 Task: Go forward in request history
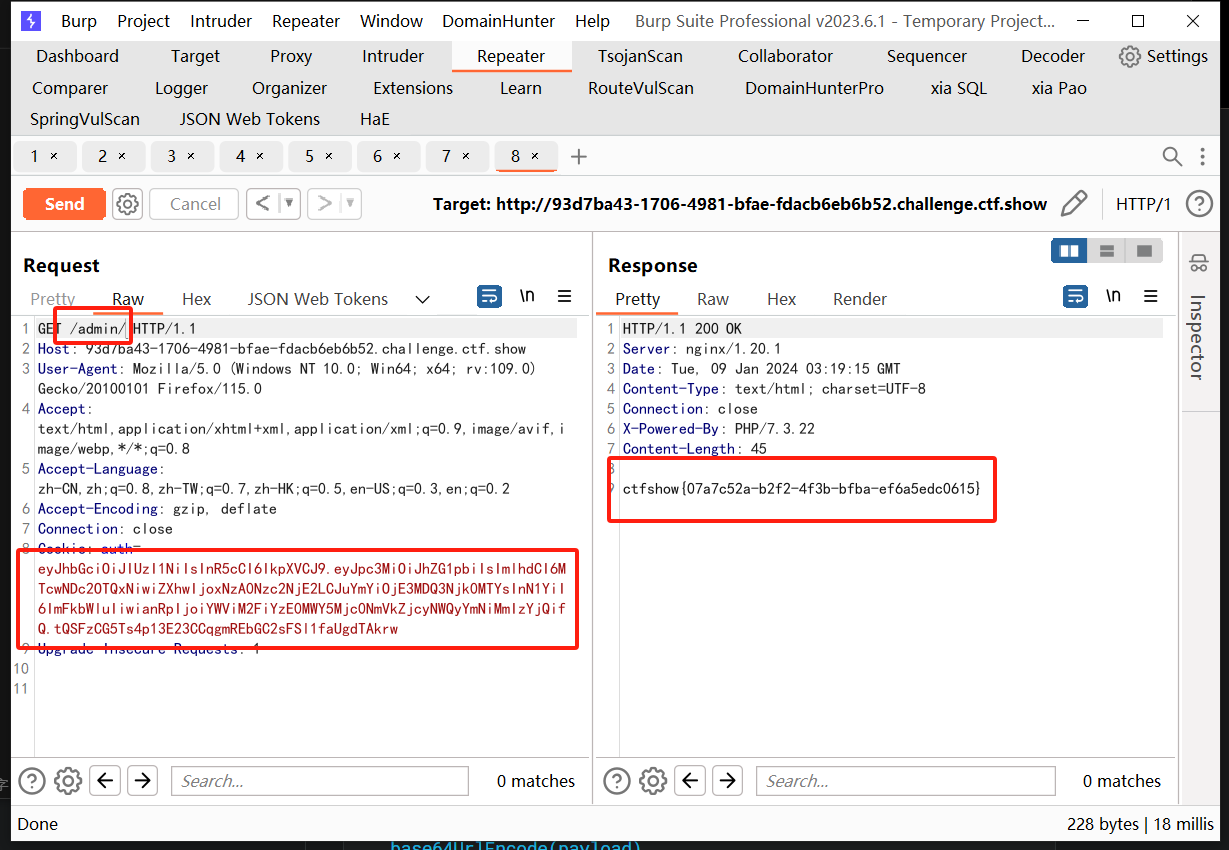click(324, 204)
